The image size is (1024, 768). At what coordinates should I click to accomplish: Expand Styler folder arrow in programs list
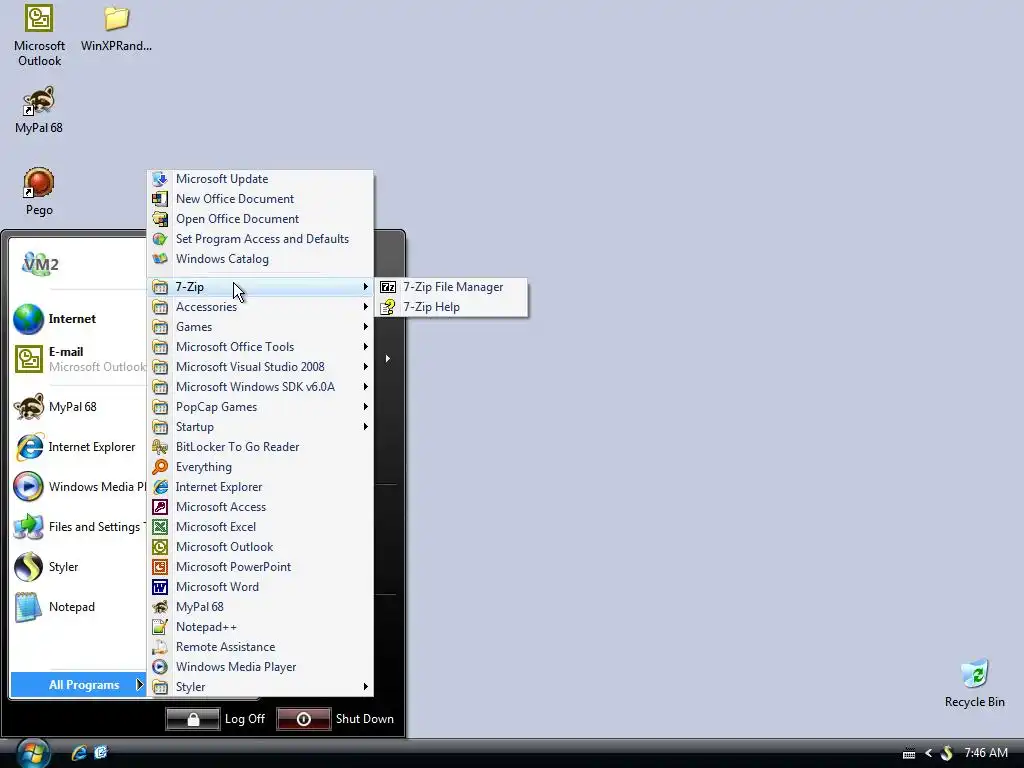pyautogui.click(x=366, y=687)
